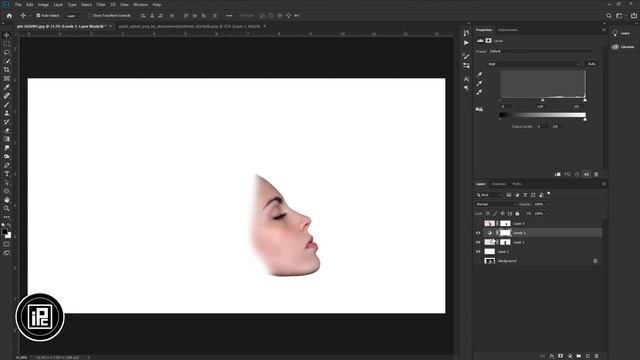The image size is (640, 360).
Task: Select the Gradient tool
Action: [x=7, y=139]
